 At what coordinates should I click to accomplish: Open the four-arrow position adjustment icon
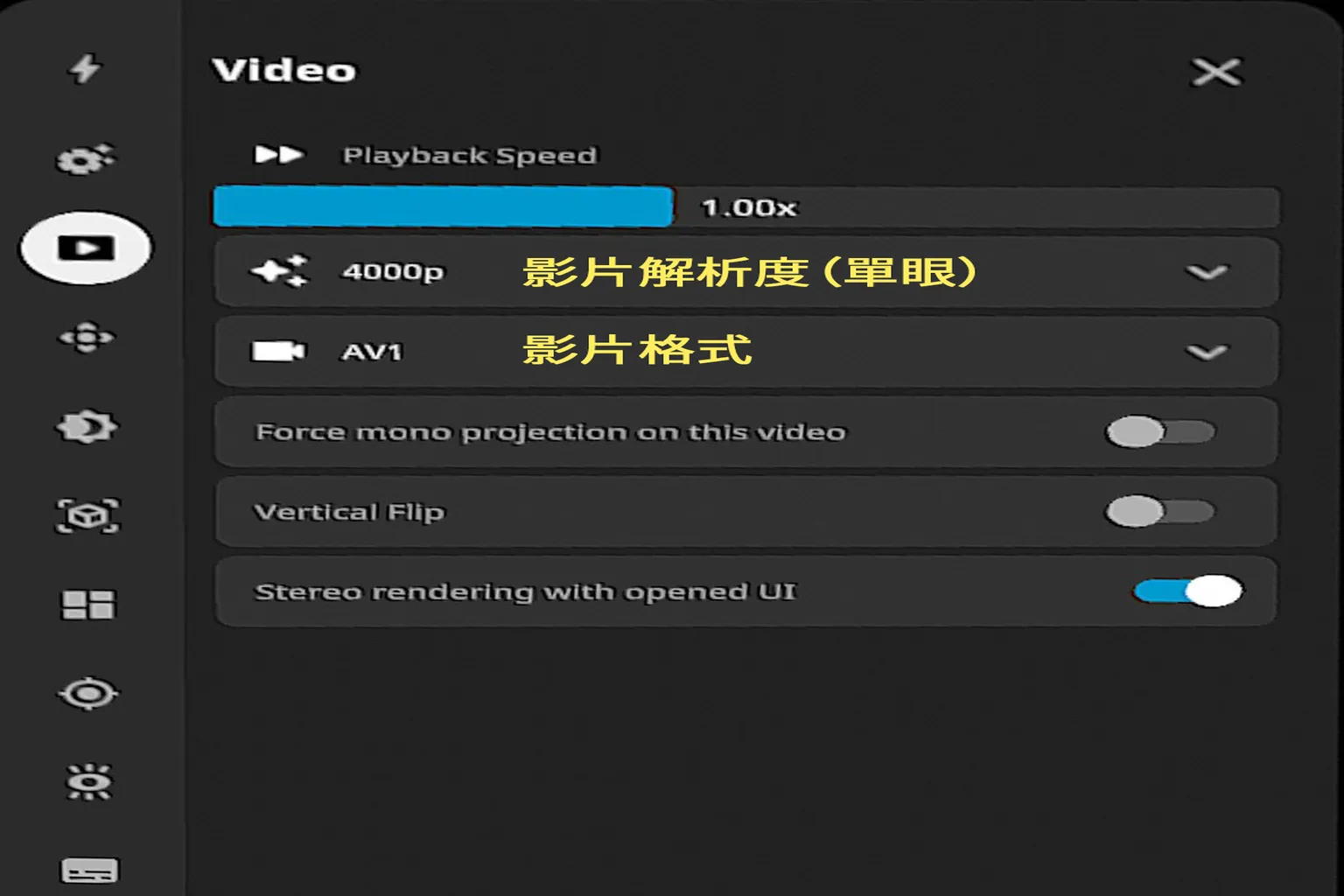tap(86, 338)
